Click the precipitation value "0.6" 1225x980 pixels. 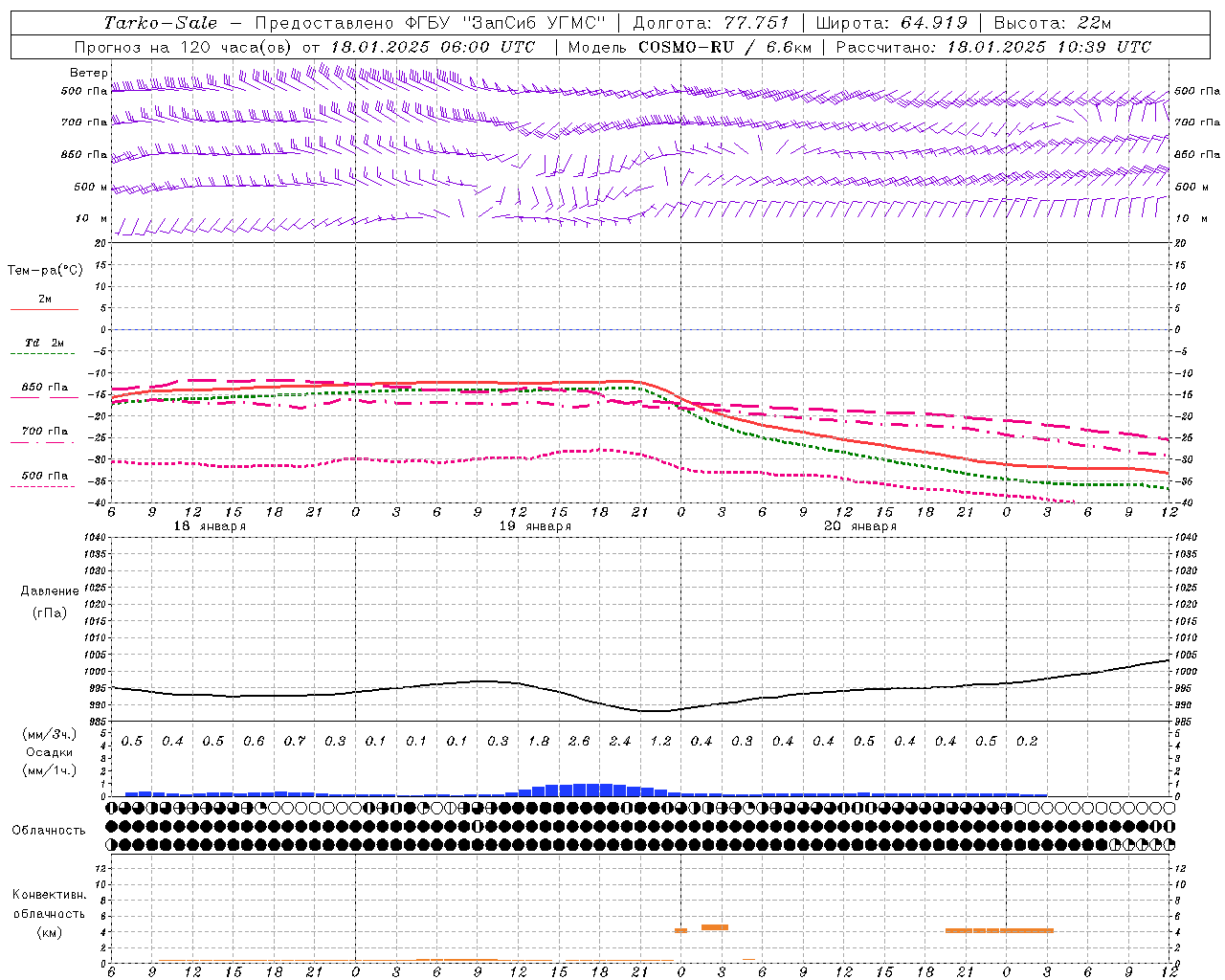(254, 742)
